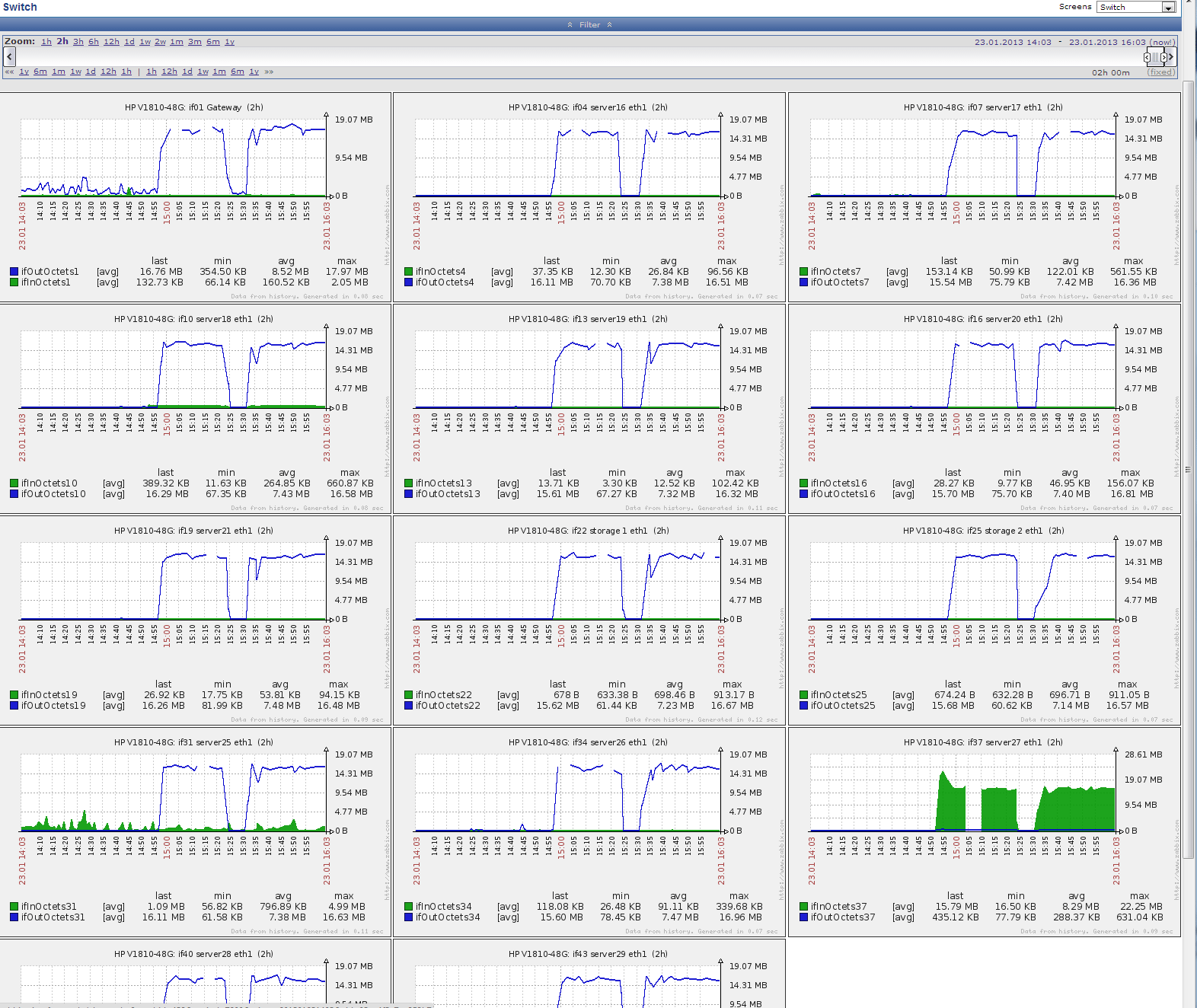Click the green ifInOctets37 legend swatch
This screenshot has width=1197, height=1008.
click(x=803, y=907)
